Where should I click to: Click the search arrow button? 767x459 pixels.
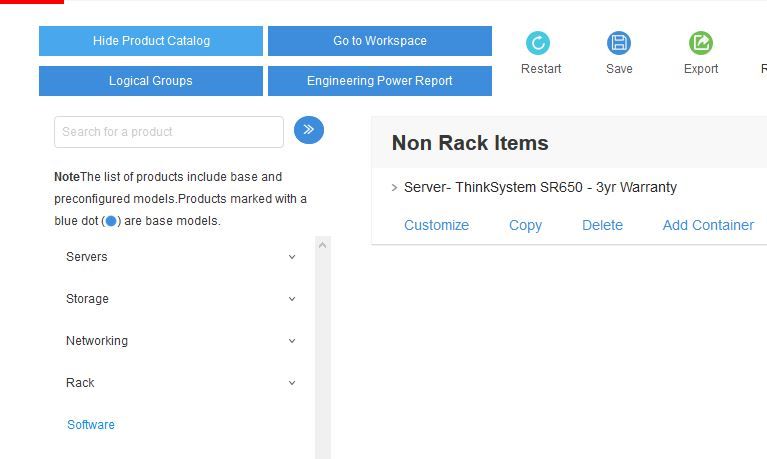coord(309,130)
